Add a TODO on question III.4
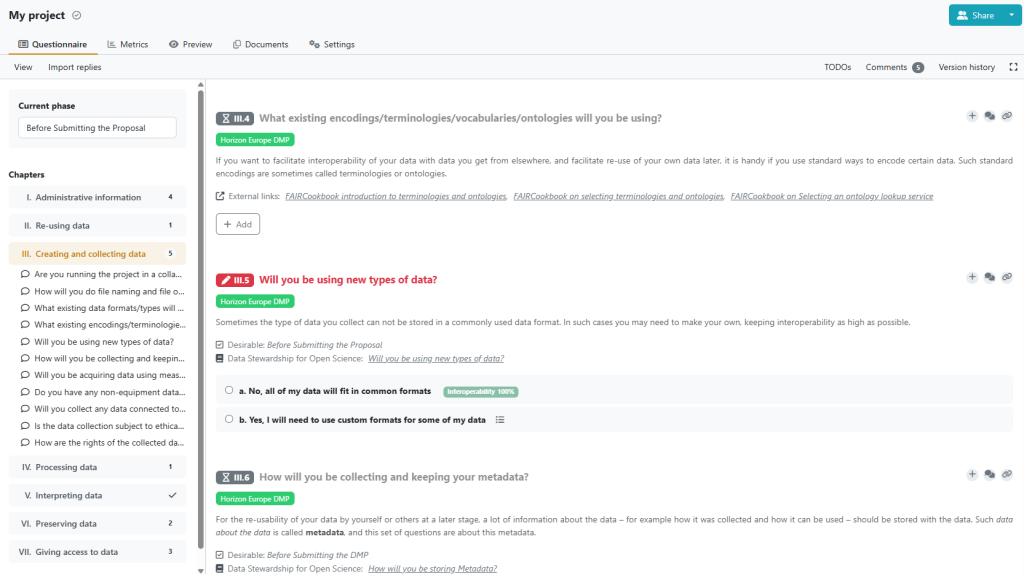The image size is (1024, 574). [972, 116]
